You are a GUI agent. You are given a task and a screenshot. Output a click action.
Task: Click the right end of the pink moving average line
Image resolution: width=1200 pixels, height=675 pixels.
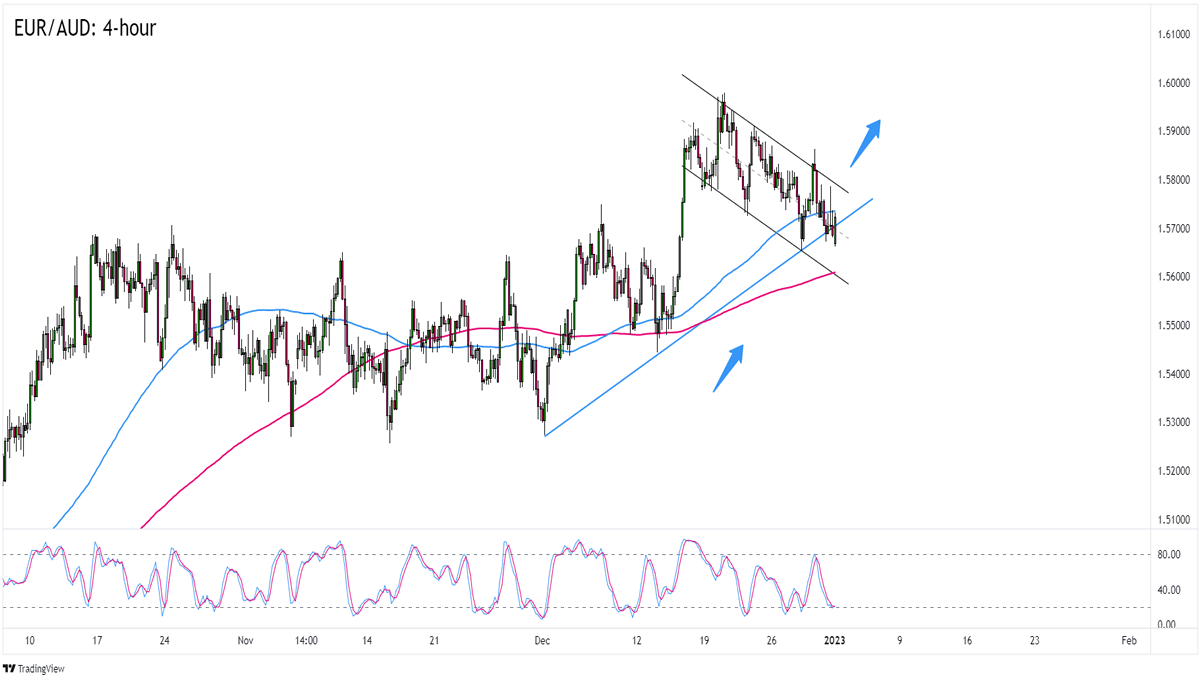pos(833,272)
